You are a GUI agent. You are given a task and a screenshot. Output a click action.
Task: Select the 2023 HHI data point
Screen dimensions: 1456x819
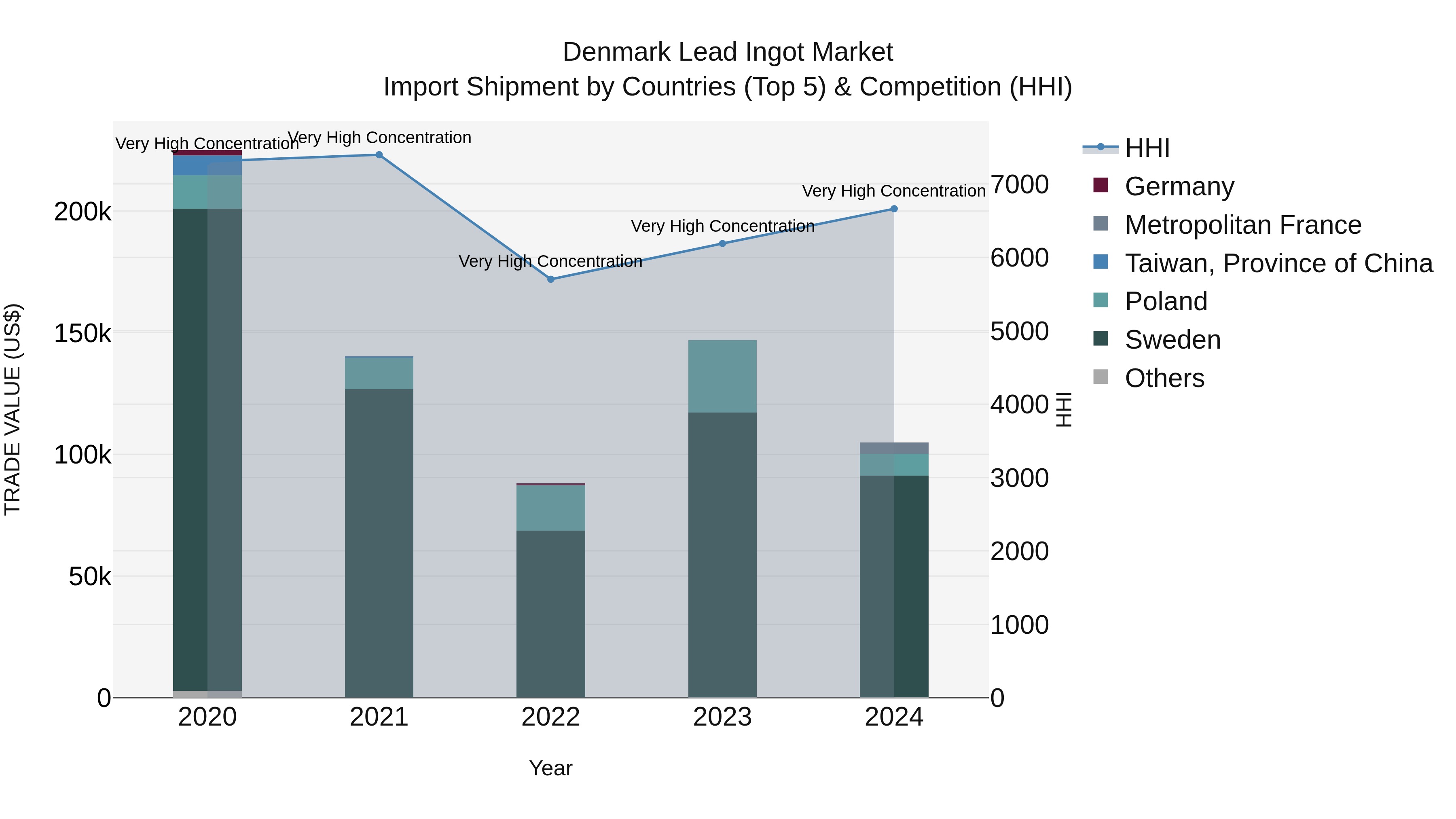coord(722,243)
